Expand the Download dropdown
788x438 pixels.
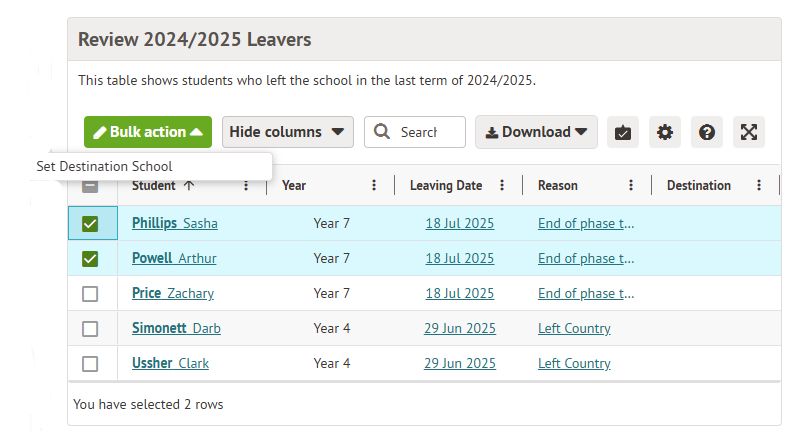click(536, 132)
